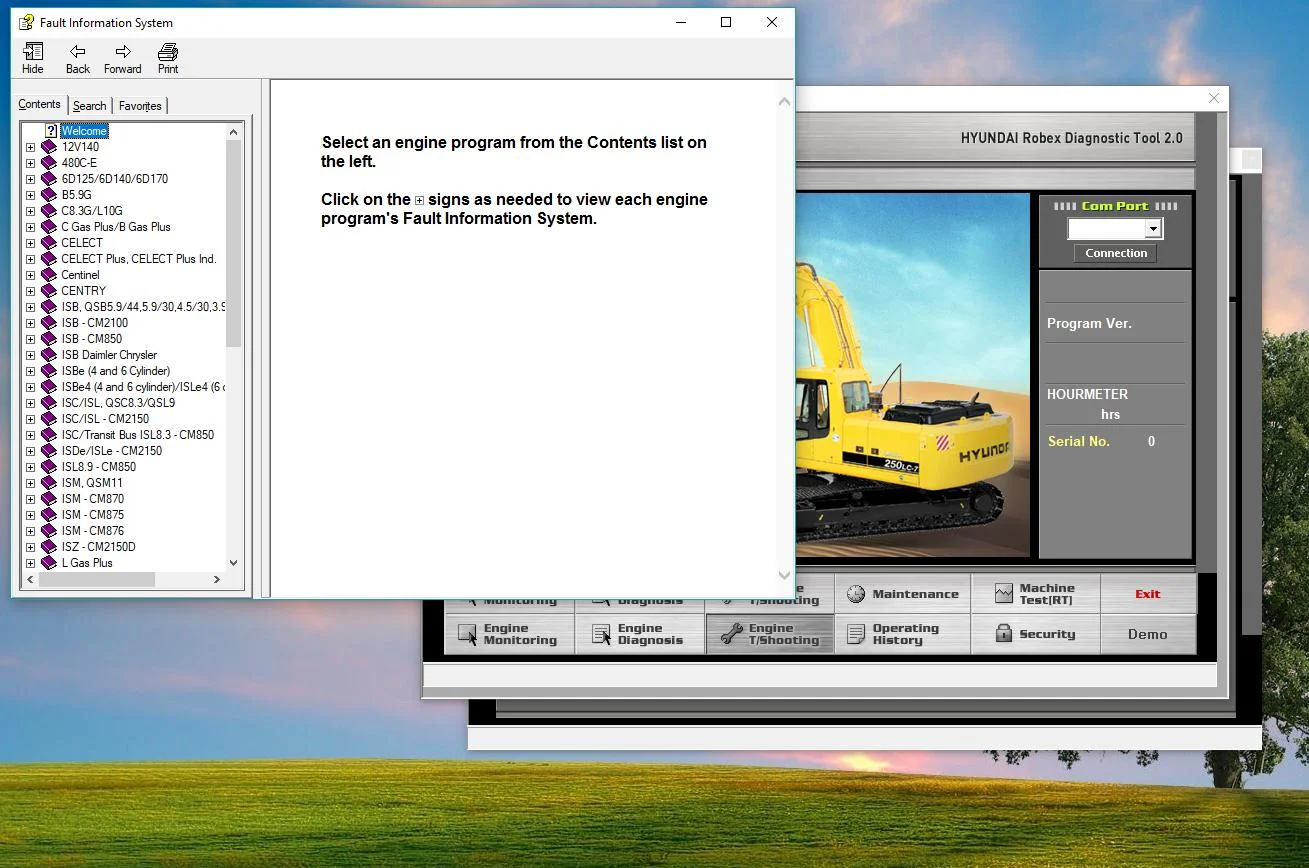Switch to the Favorites tab
1309x868 pixels.
[140, 106]
